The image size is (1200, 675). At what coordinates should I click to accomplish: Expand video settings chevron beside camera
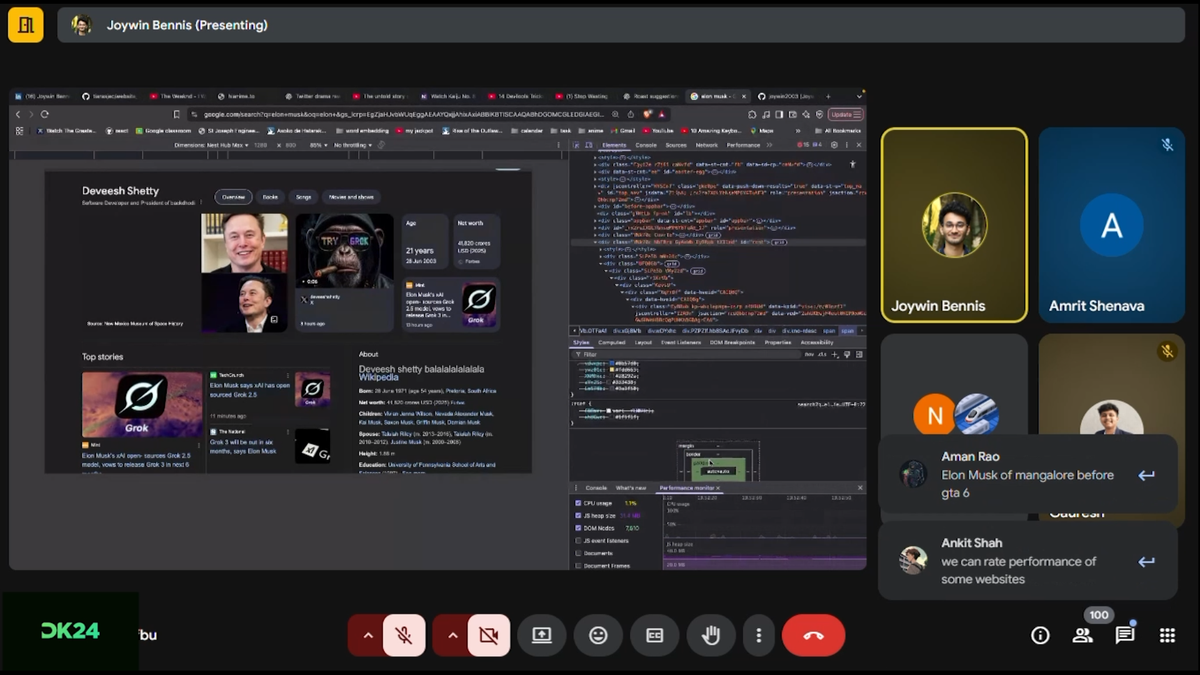pyautogui.click(x=452, y=635)
